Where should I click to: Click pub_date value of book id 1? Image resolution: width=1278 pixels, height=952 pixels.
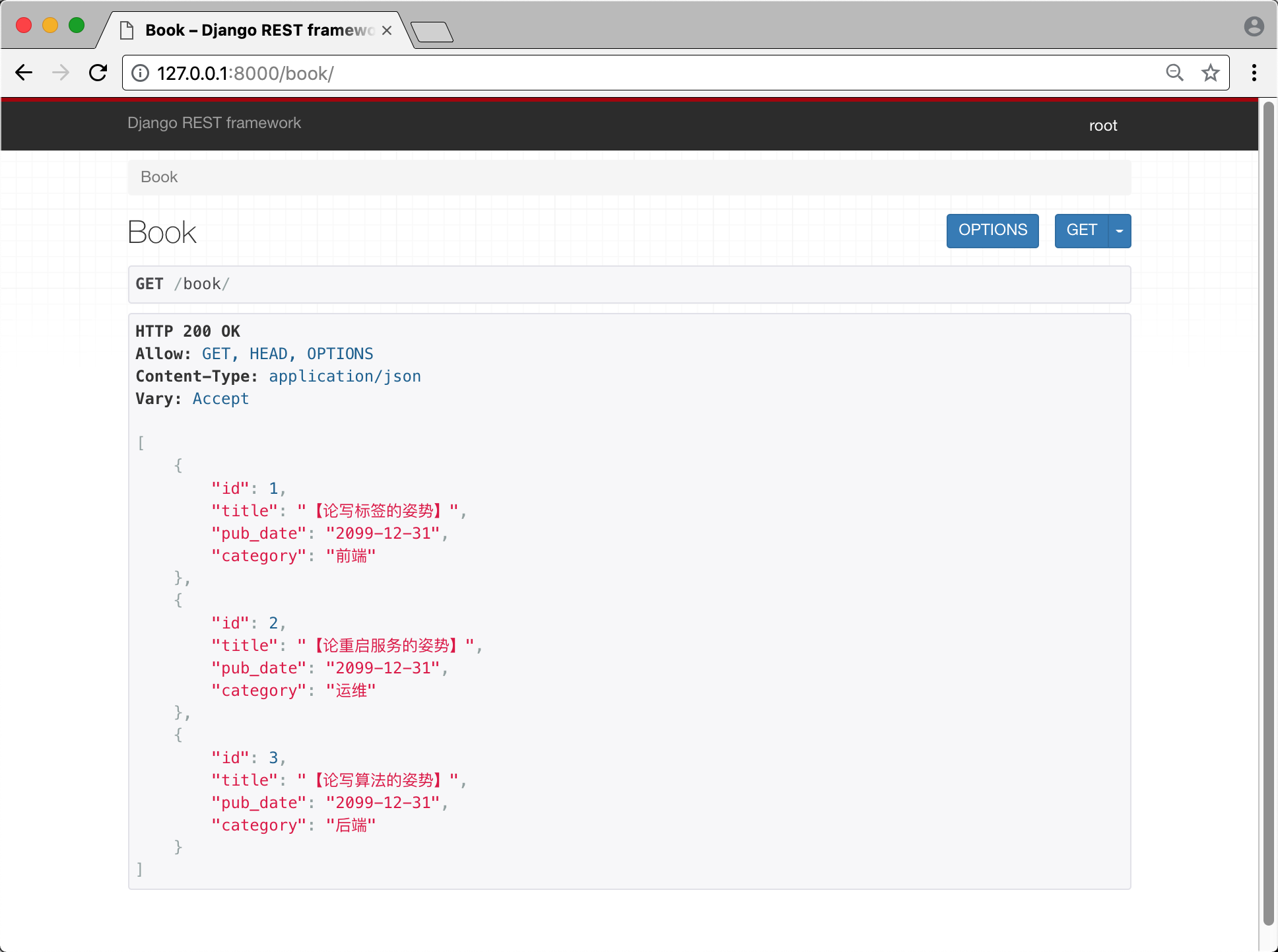tap(383, 533)
